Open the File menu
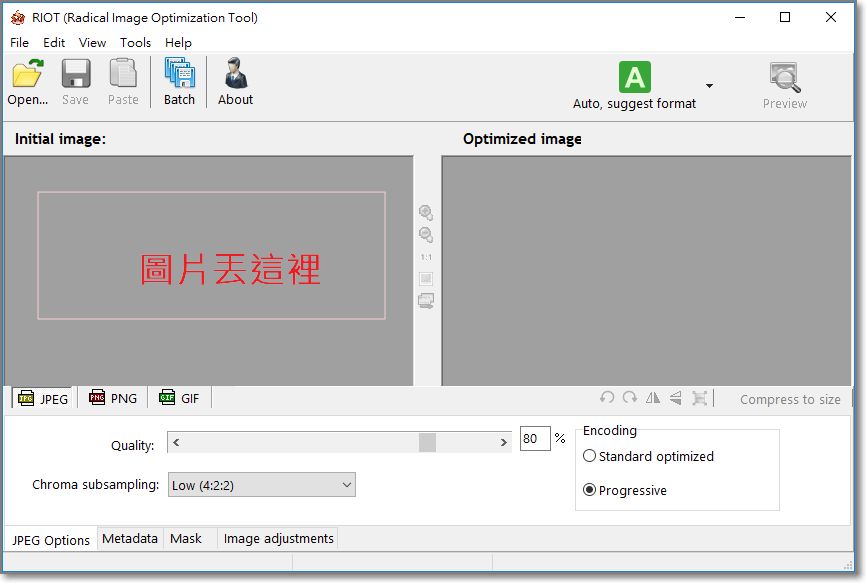 click(19, 43)
